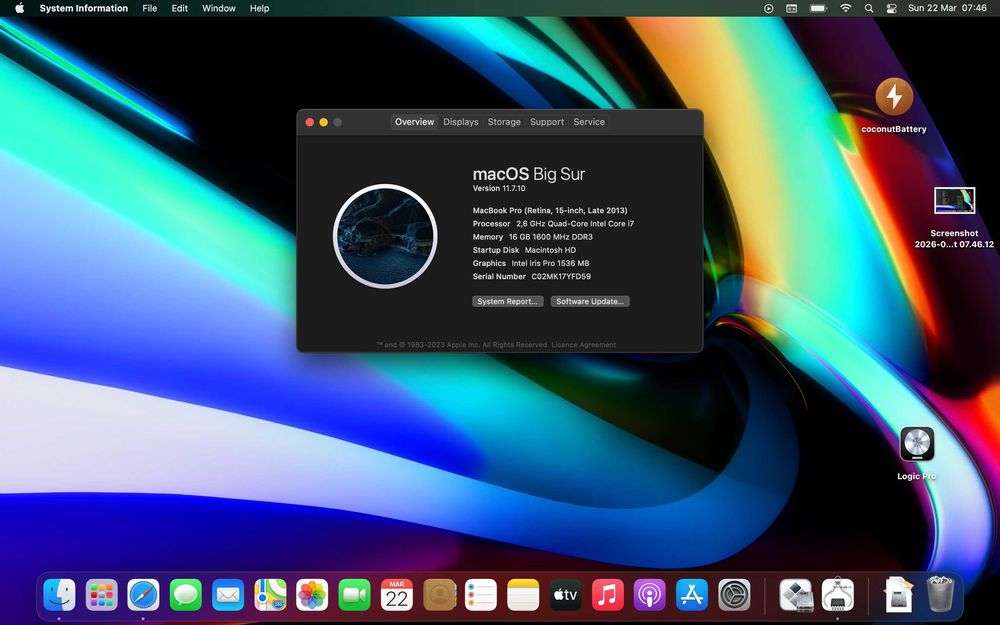Minimize the About This Mac window
This screenshot has width=1000, height=625.
[323, 122]
